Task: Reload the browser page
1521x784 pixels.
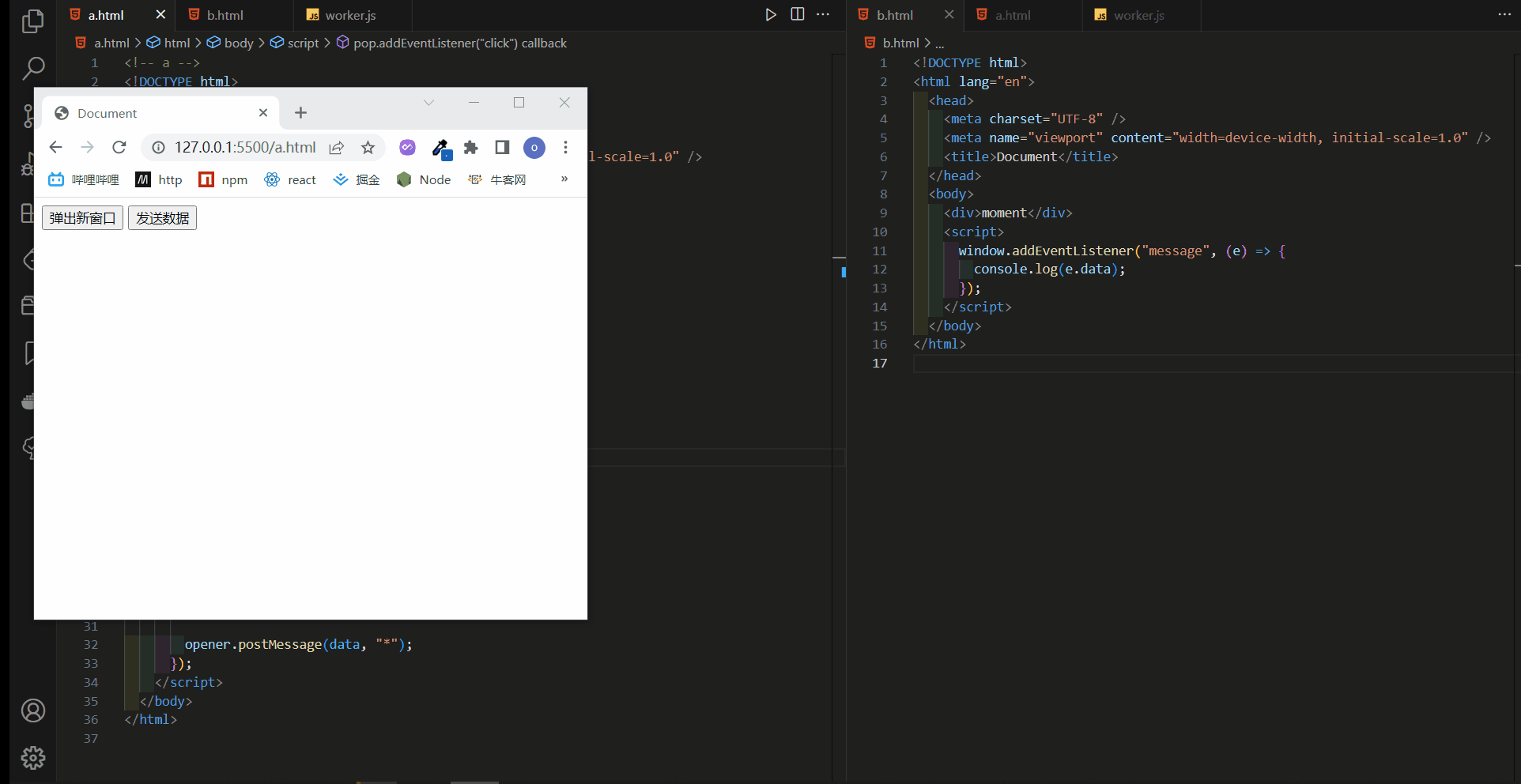Action: click(x=119, y=147)
